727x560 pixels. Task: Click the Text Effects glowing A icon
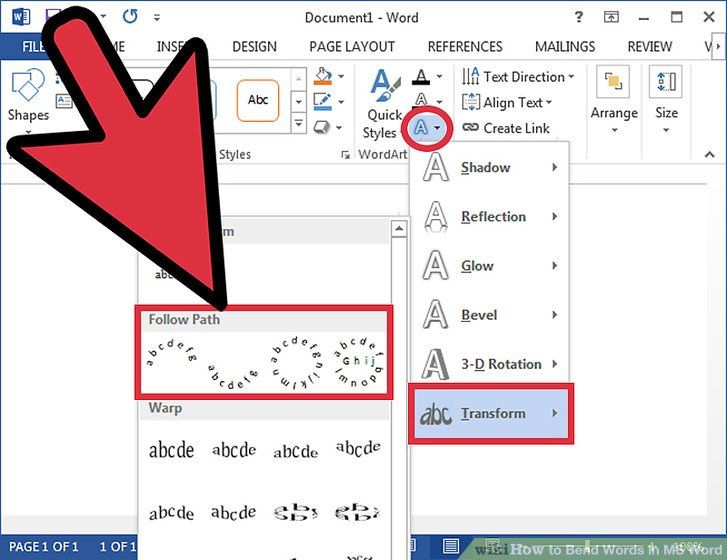(421, 127)
